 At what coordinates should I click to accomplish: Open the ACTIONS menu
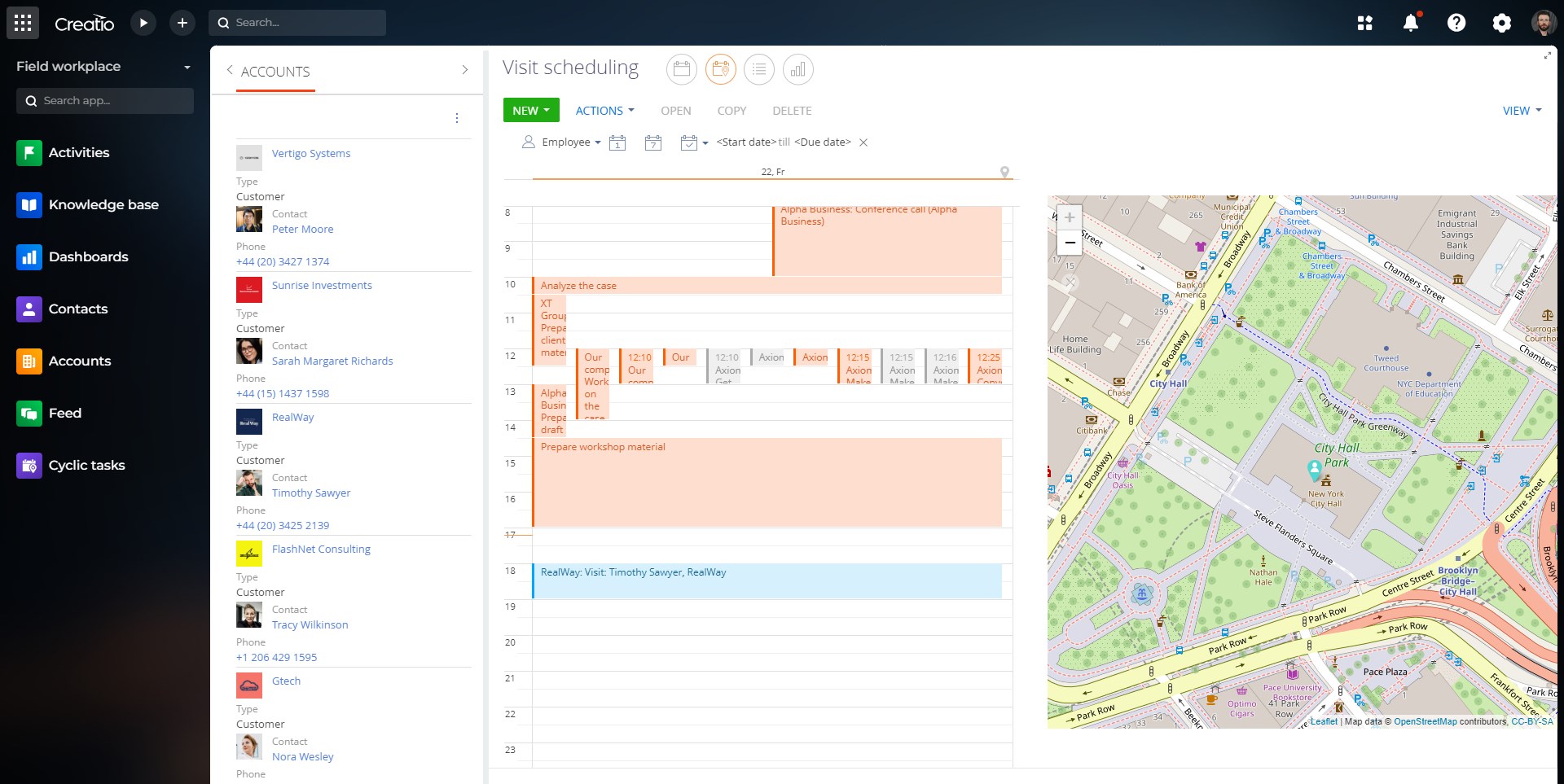604,111
